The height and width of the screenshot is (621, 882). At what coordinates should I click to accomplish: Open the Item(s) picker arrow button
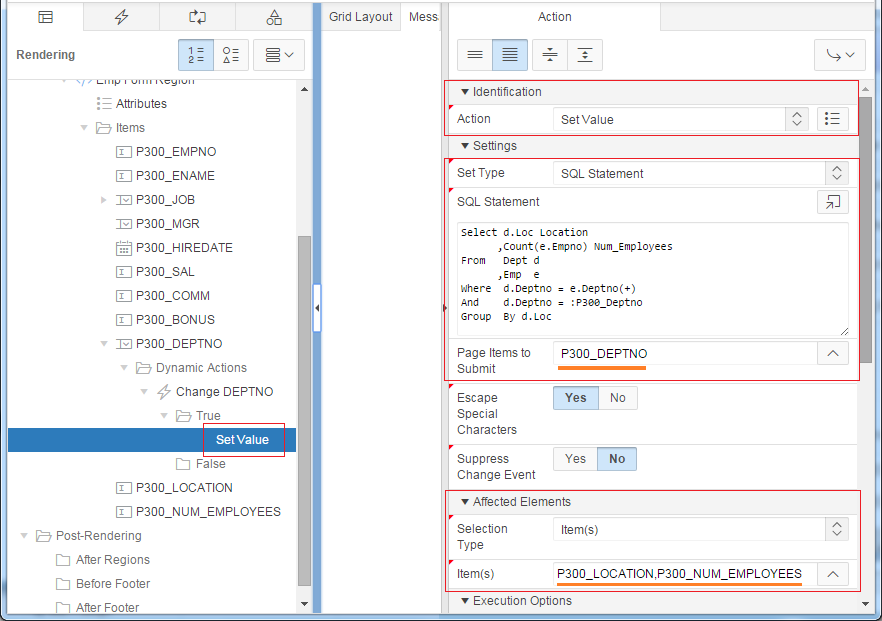click(833, 574)
